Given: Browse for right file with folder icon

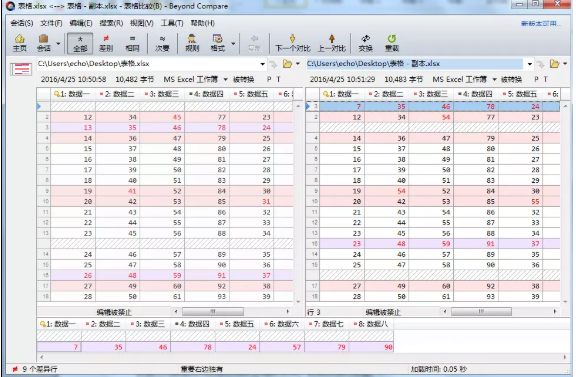Looking at the screenshot, I should [554, 64].
